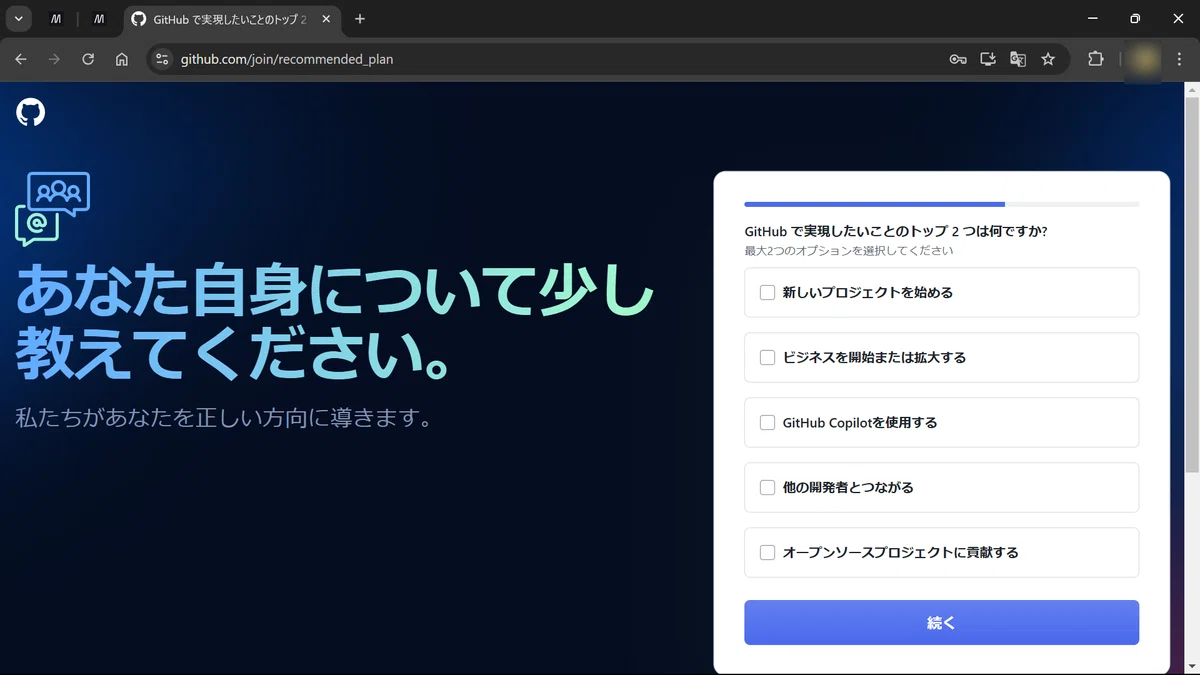1200x675 pixels.
Task: Open a new tab with the plus button
Action: point(360,19)
